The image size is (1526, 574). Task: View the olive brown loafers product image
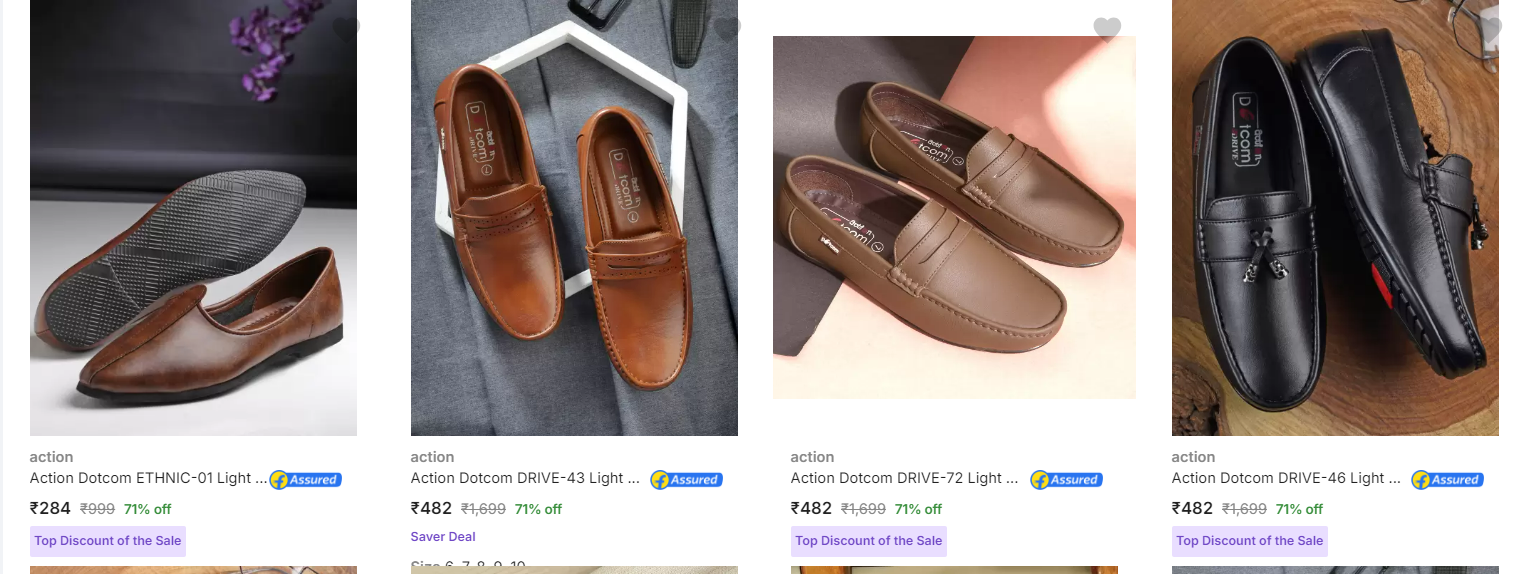[x=954, y=217]
